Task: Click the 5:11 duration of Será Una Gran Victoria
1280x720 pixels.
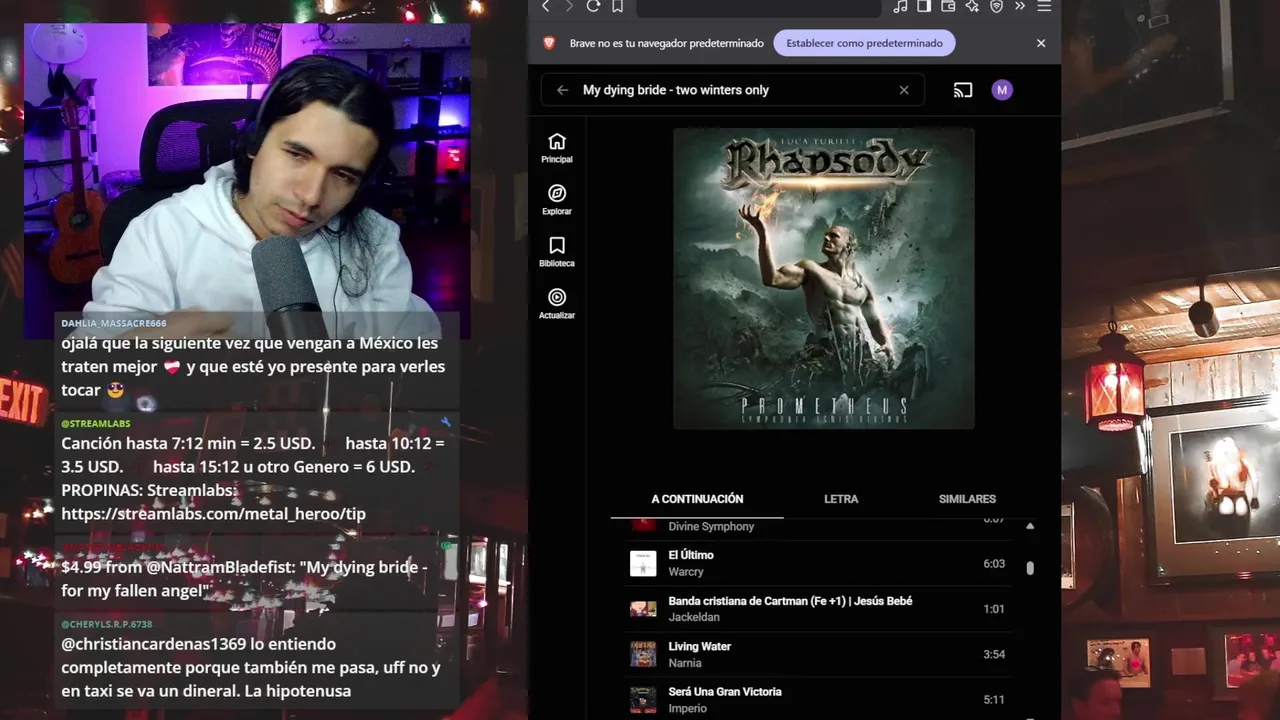Action: click(994, 700)
